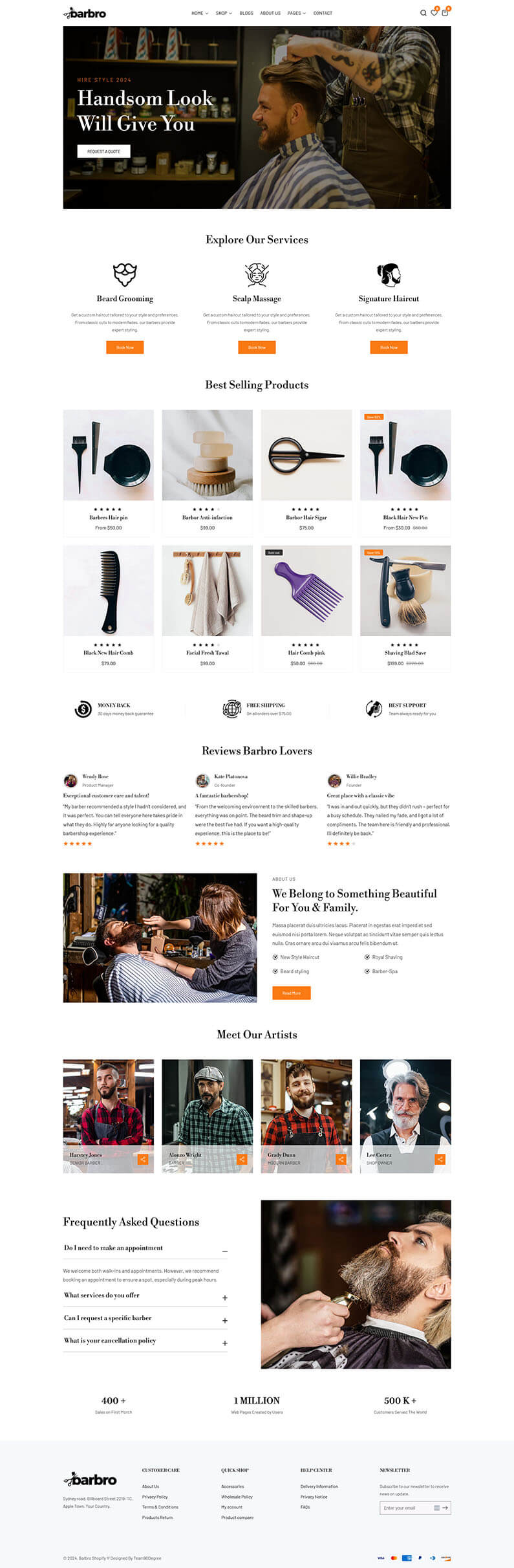Collapse the 'Do I need to make an appointment' question
This screenshot has width=514, height=1568.
[225, 1252]
